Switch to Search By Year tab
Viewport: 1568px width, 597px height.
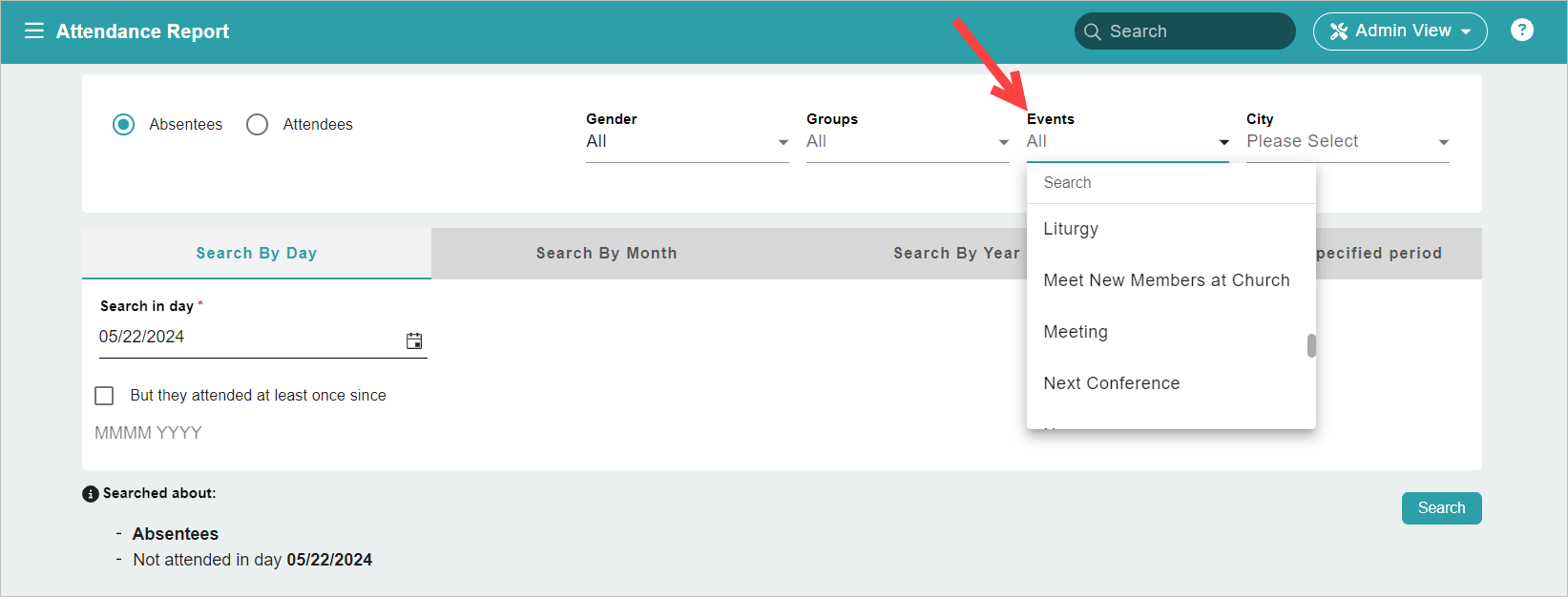pos(956,253)
